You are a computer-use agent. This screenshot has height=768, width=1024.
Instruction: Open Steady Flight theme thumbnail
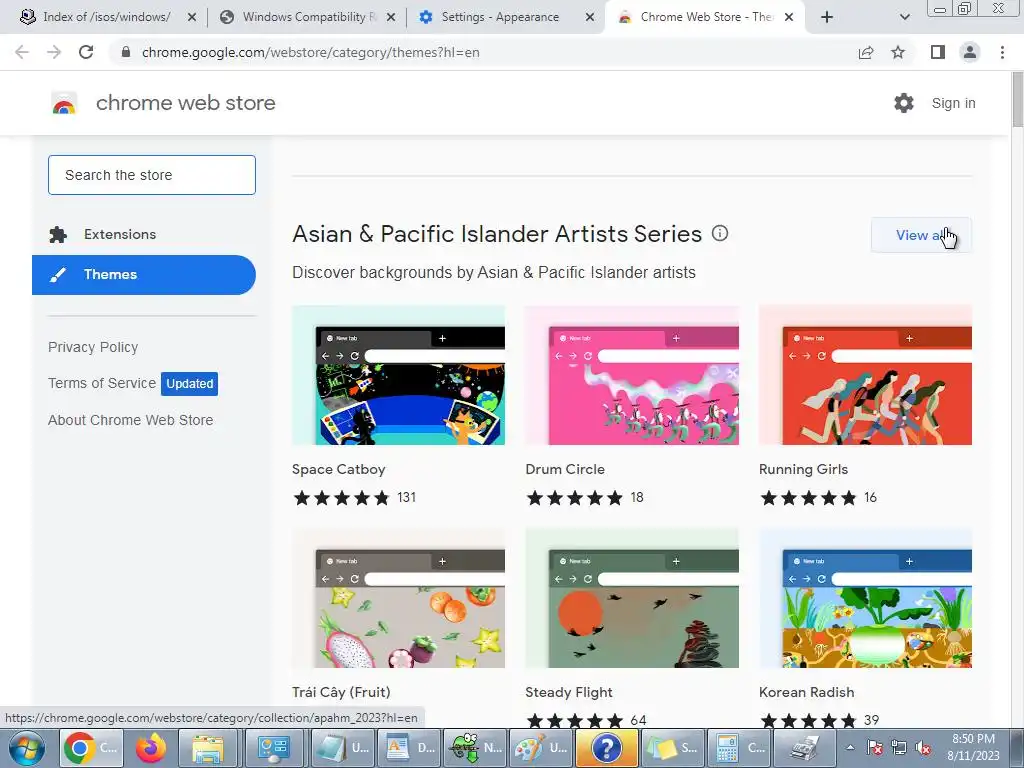632,598
